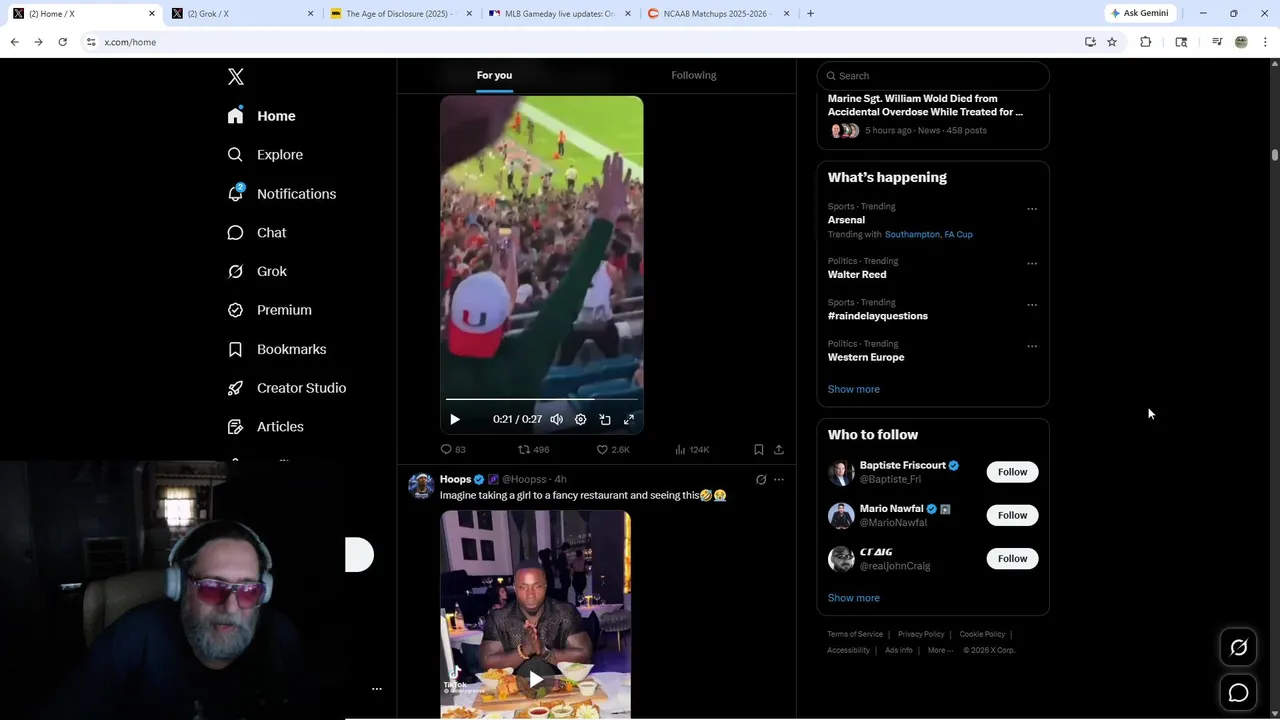Image resolution: width=1280 pixels, height=720 pixels.
Task: Bookmark this page with the star icon
Action: click(x=1112, y=42)
